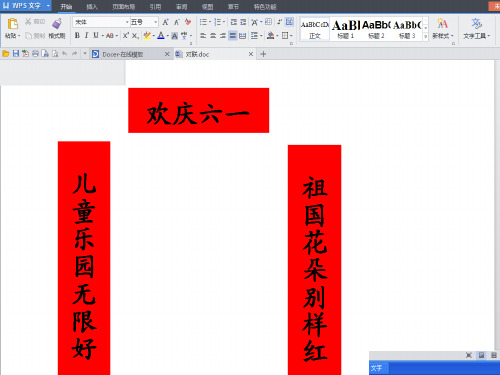Image resolution: width=500 pixels, height=375 pixels.
Task: Click the font color A swatch
Action: coord(161,35)
